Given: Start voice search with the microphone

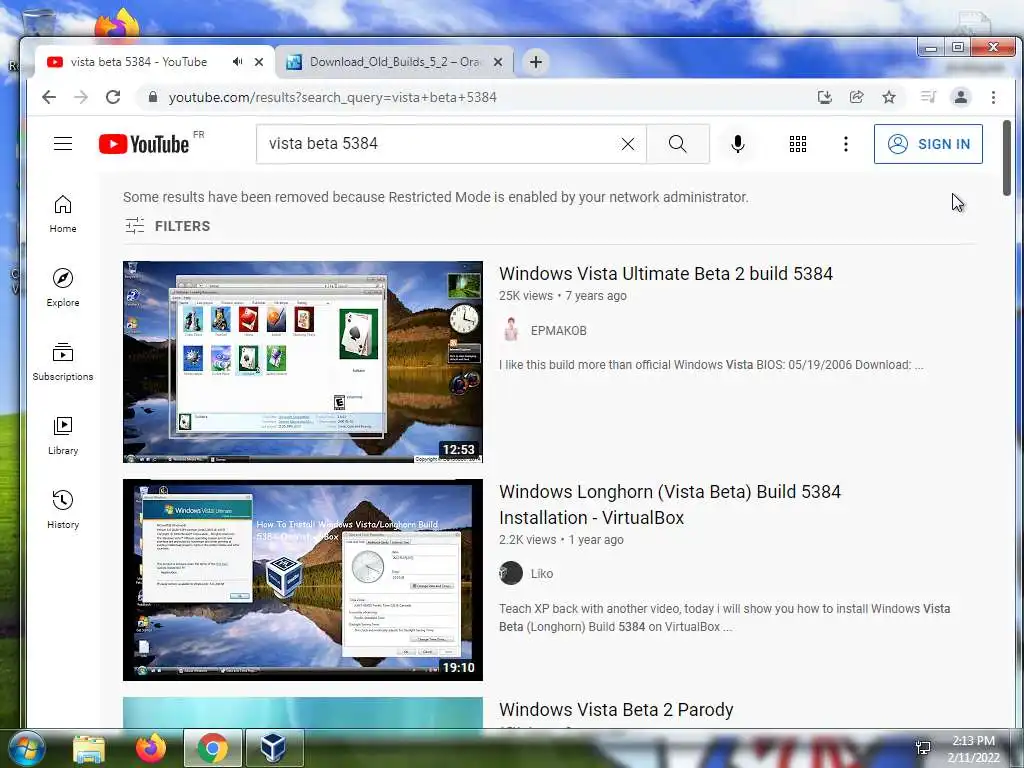Looking at the screenshot, I should 738,144.
